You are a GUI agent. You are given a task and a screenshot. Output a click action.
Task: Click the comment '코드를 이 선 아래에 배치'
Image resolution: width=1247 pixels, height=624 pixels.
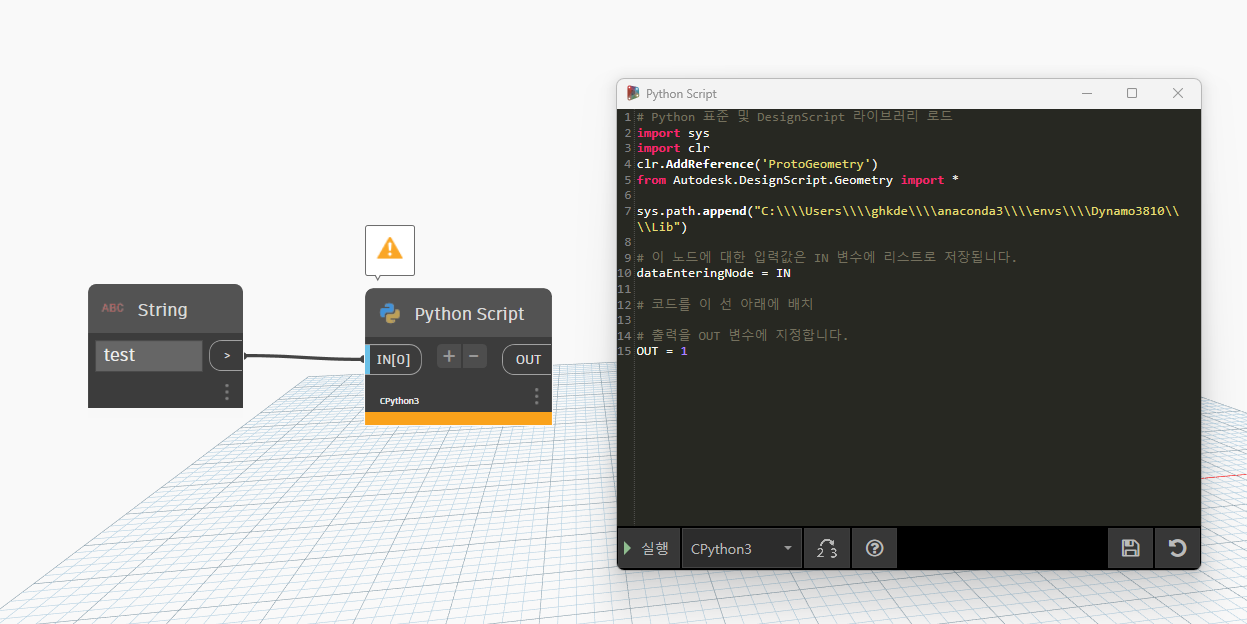tap(724, 304)
